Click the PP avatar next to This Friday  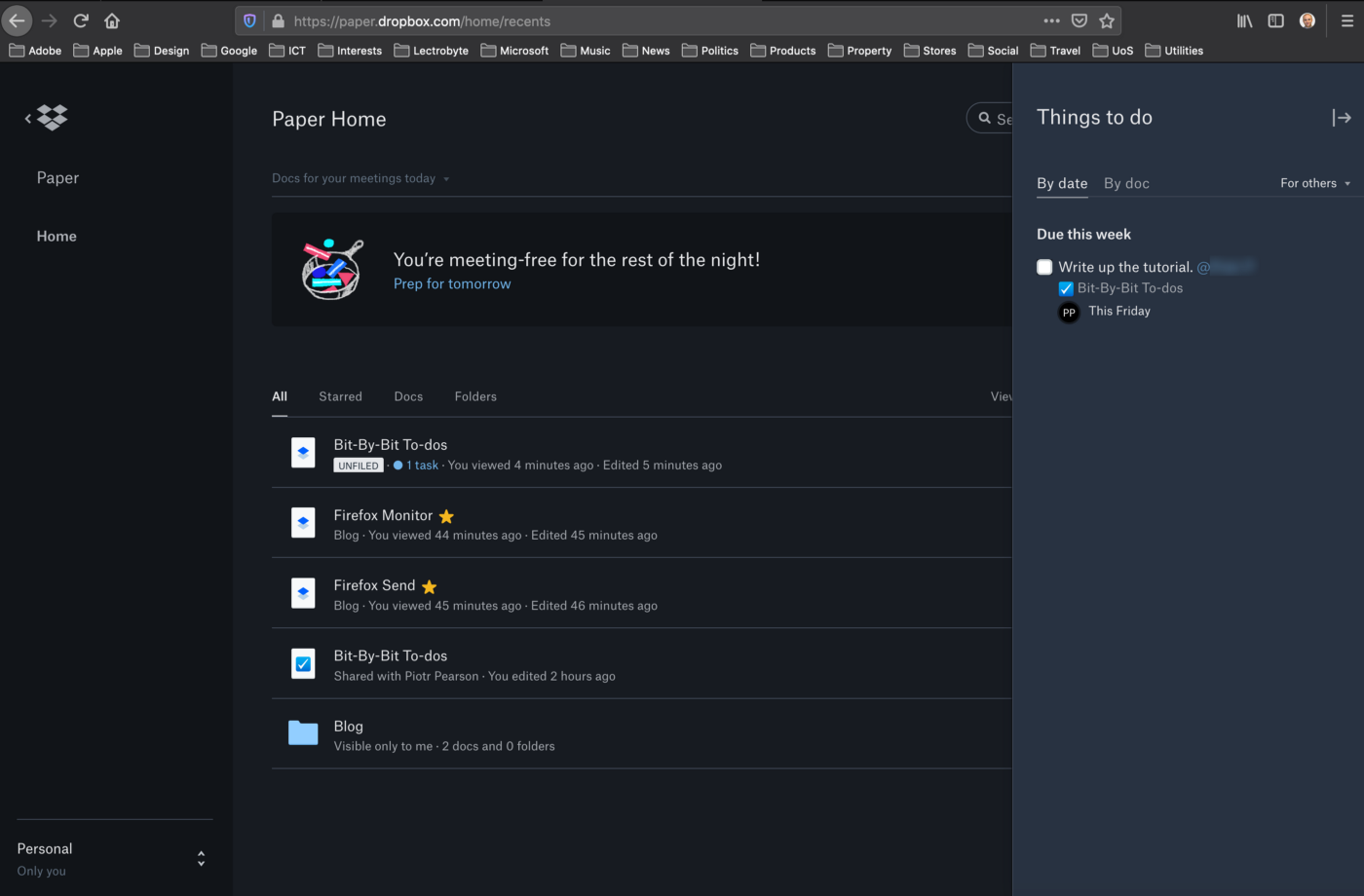pos(1069,312)
